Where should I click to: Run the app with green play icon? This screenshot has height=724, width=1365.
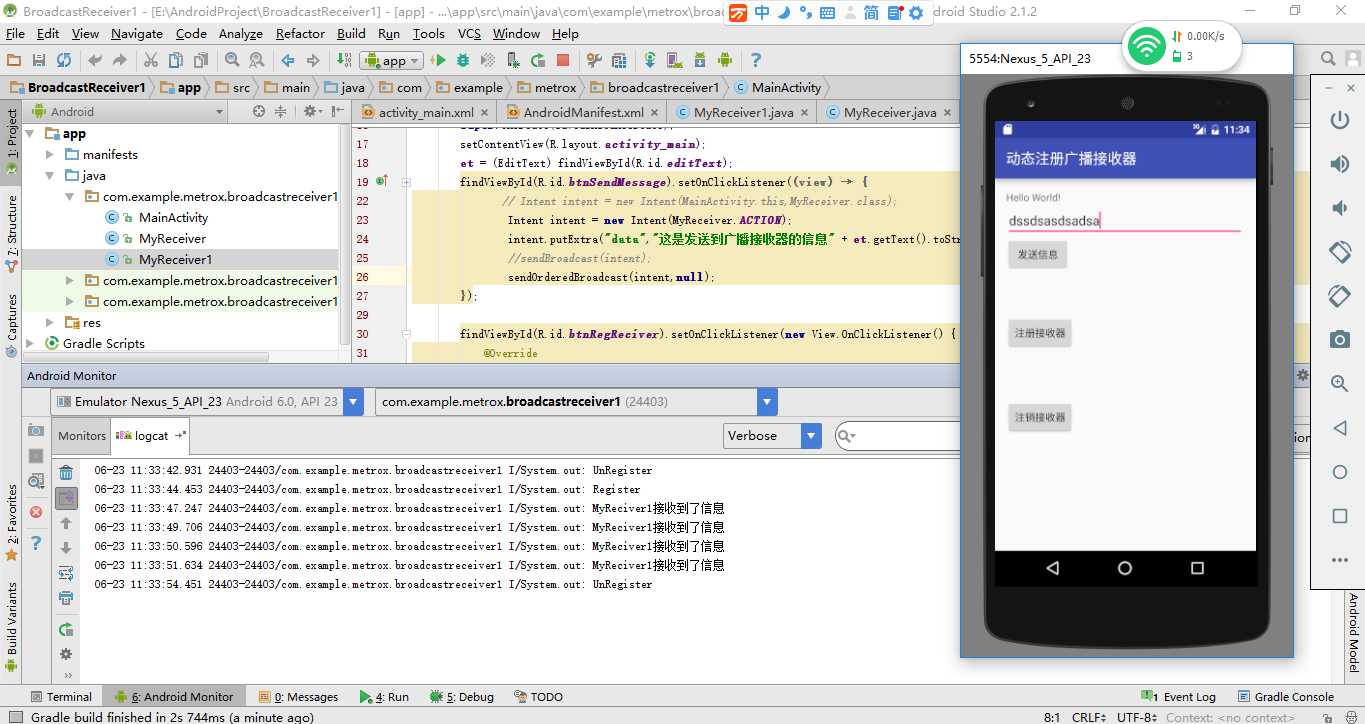[x=438, y=60]
